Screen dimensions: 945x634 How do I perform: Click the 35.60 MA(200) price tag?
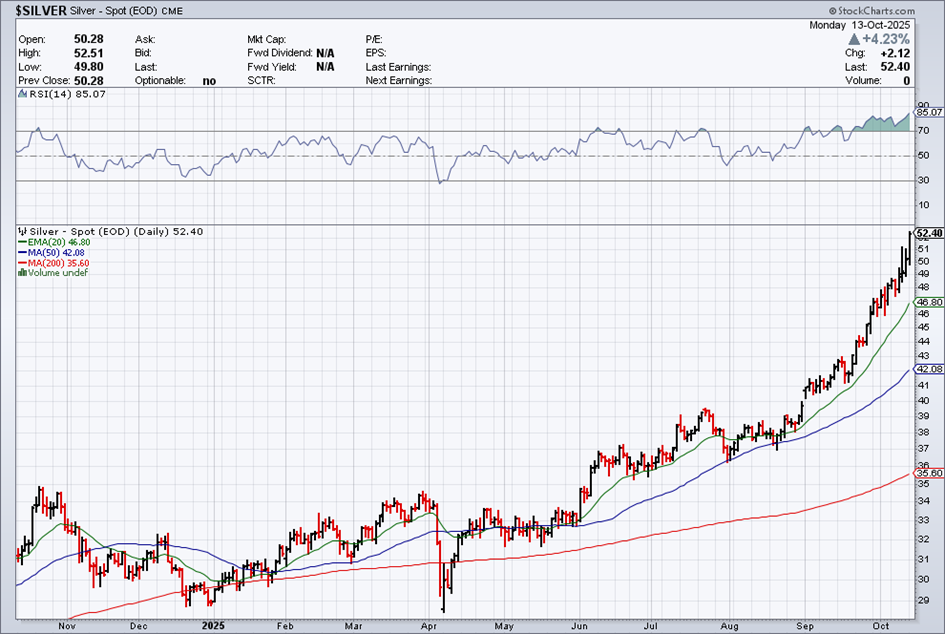click(x=929, y=473)
